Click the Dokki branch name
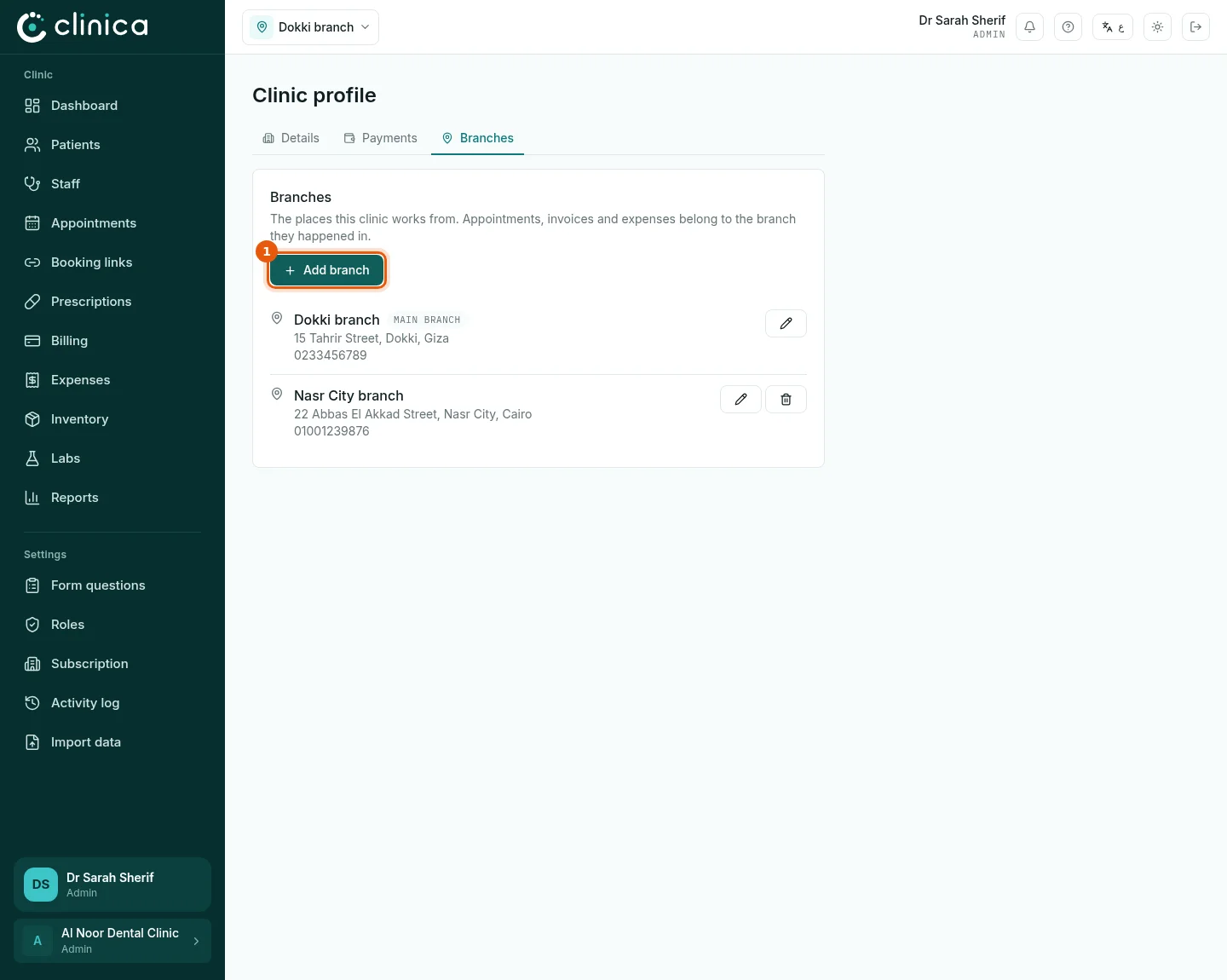This screenshot has height=980, width=1227. point(337,320)
